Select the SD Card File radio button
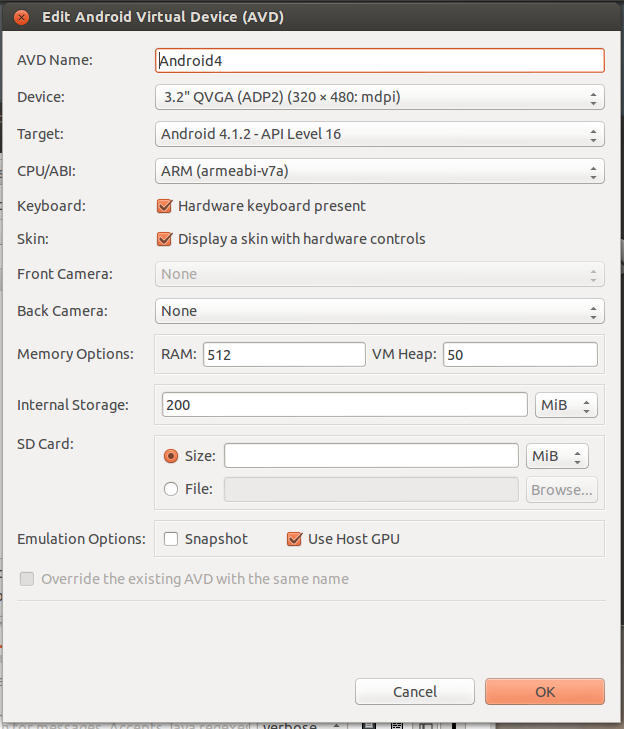This screenshot has height=729, width=624. (x=171, y=489)
